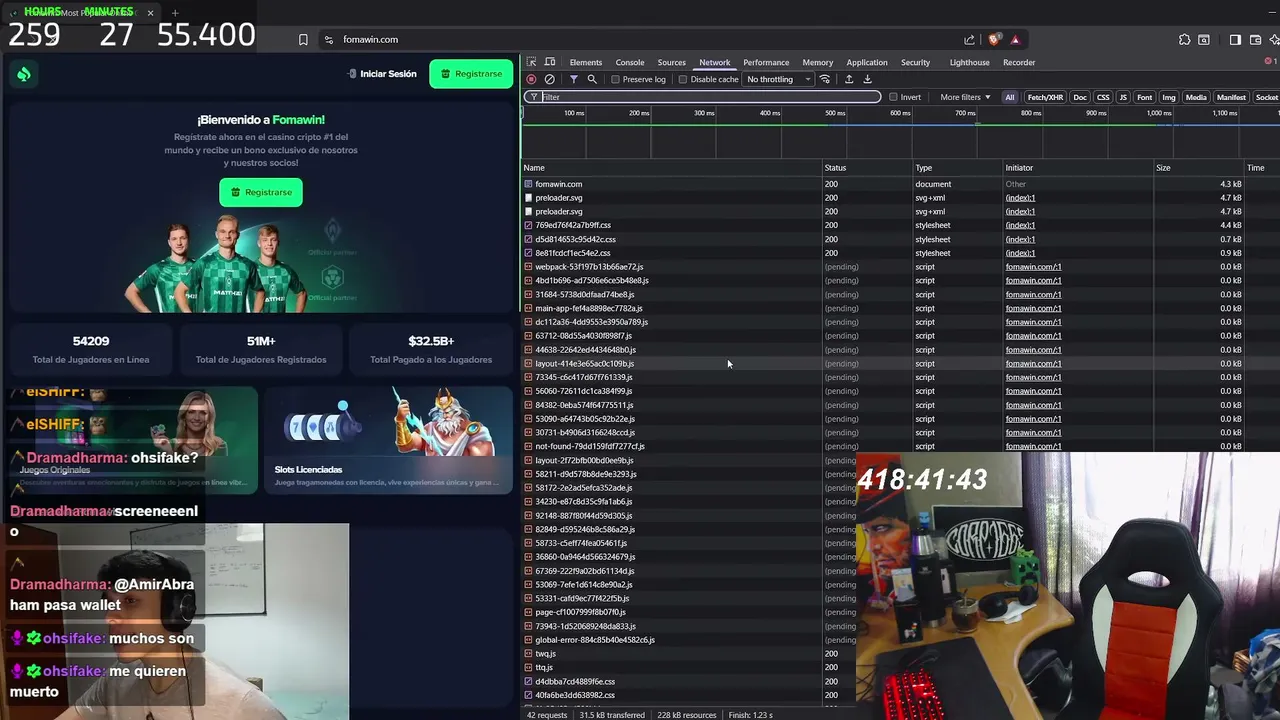The height and width of the screenshot is (720, 1280).
Task: Switch to the Security tab
Action: point(915,62)
